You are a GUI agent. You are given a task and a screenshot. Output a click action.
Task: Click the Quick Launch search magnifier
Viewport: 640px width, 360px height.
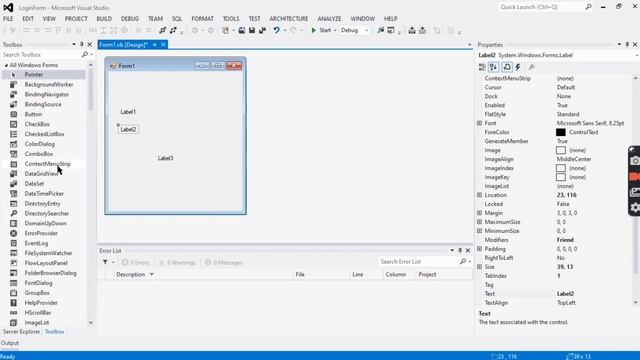click(588, 7)
